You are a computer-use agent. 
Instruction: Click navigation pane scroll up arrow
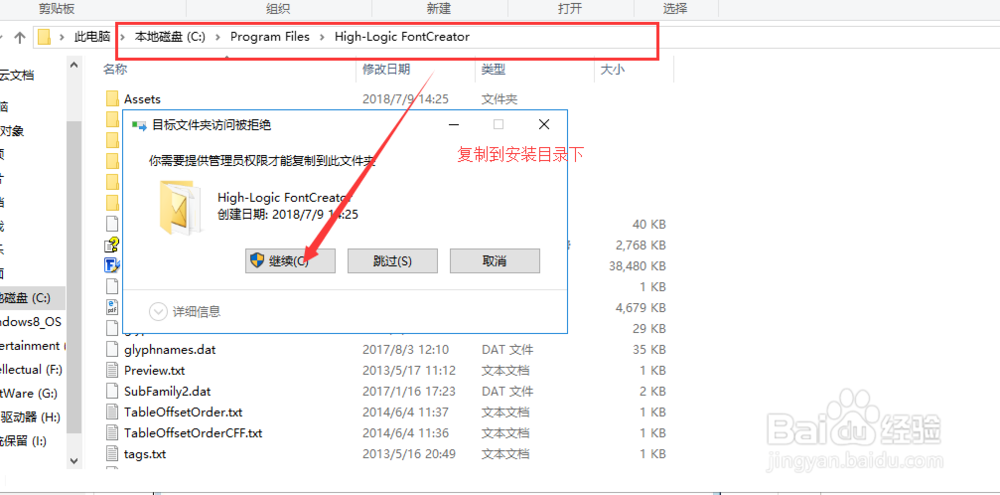(75, 65)
